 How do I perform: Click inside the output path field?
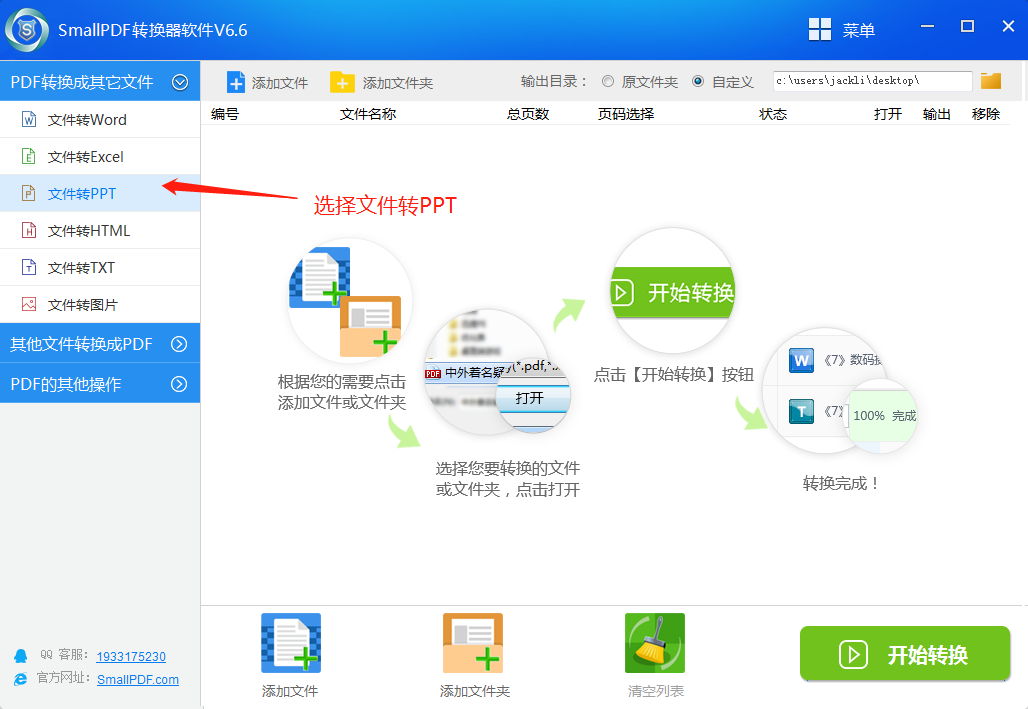tap(870, 80)
